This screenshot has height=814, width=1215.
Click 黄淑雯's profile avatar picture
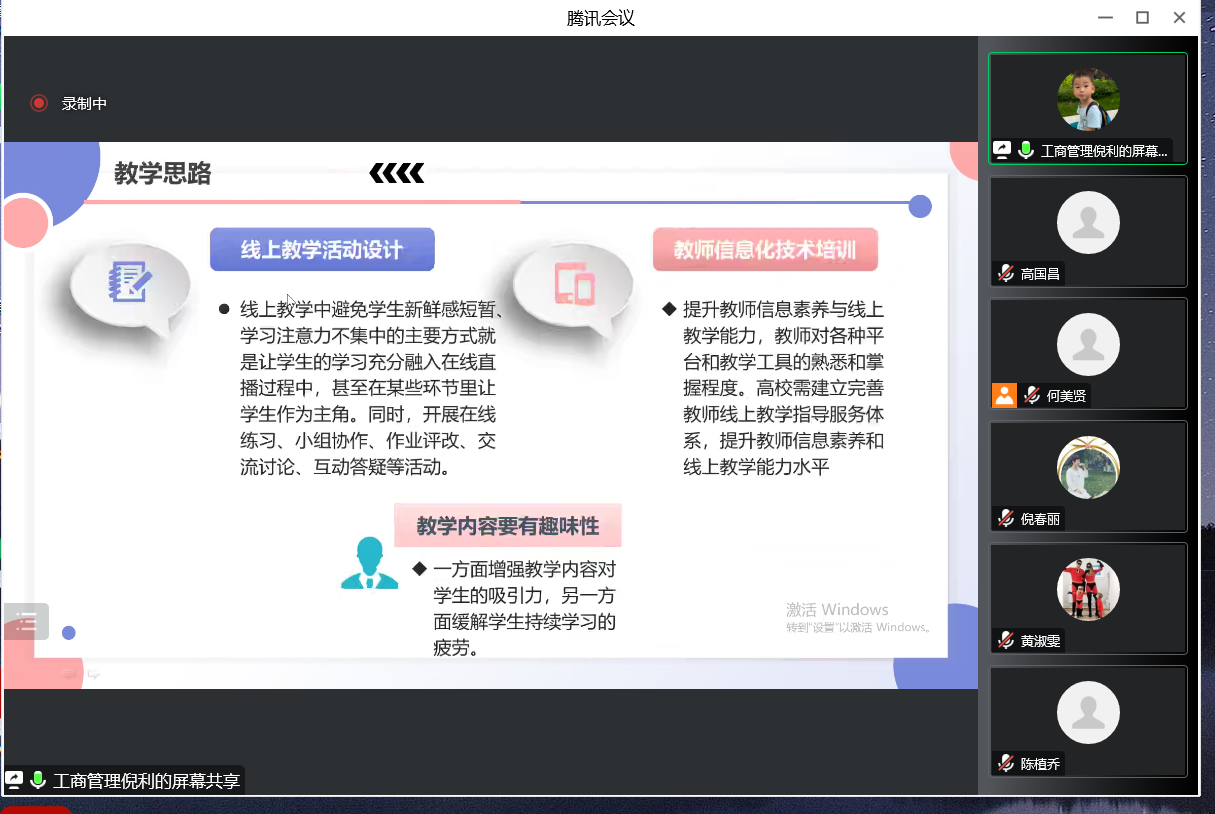1088,589
